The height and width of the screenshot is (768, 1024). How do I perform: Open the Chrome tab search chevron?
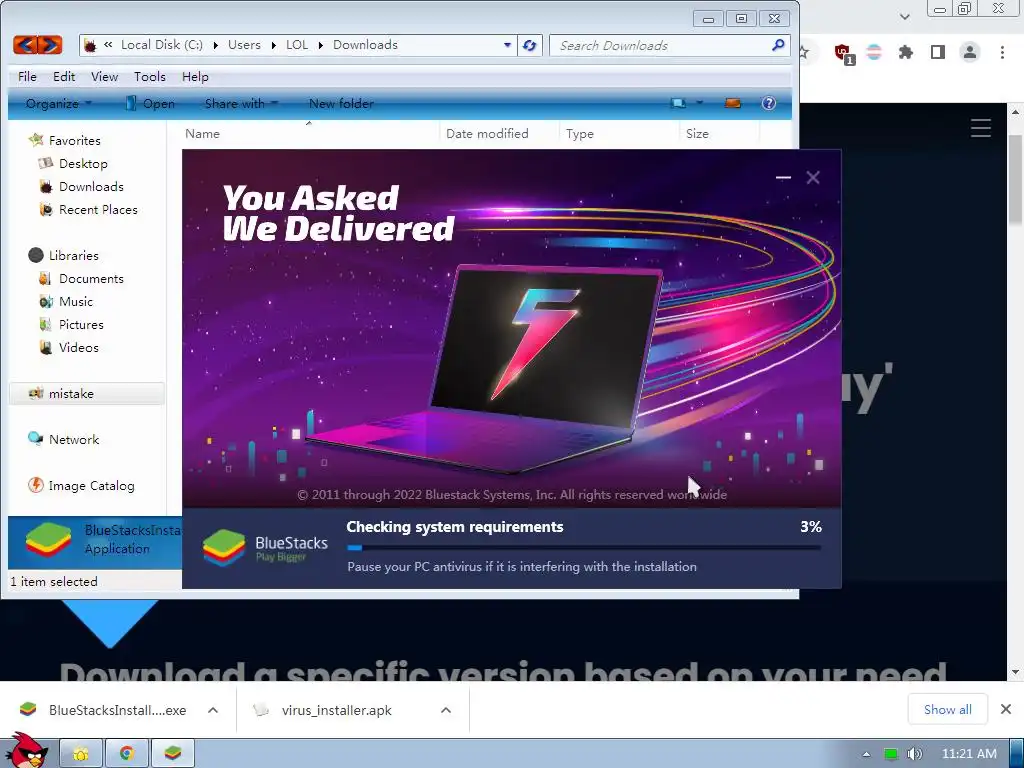pos(904,17)
